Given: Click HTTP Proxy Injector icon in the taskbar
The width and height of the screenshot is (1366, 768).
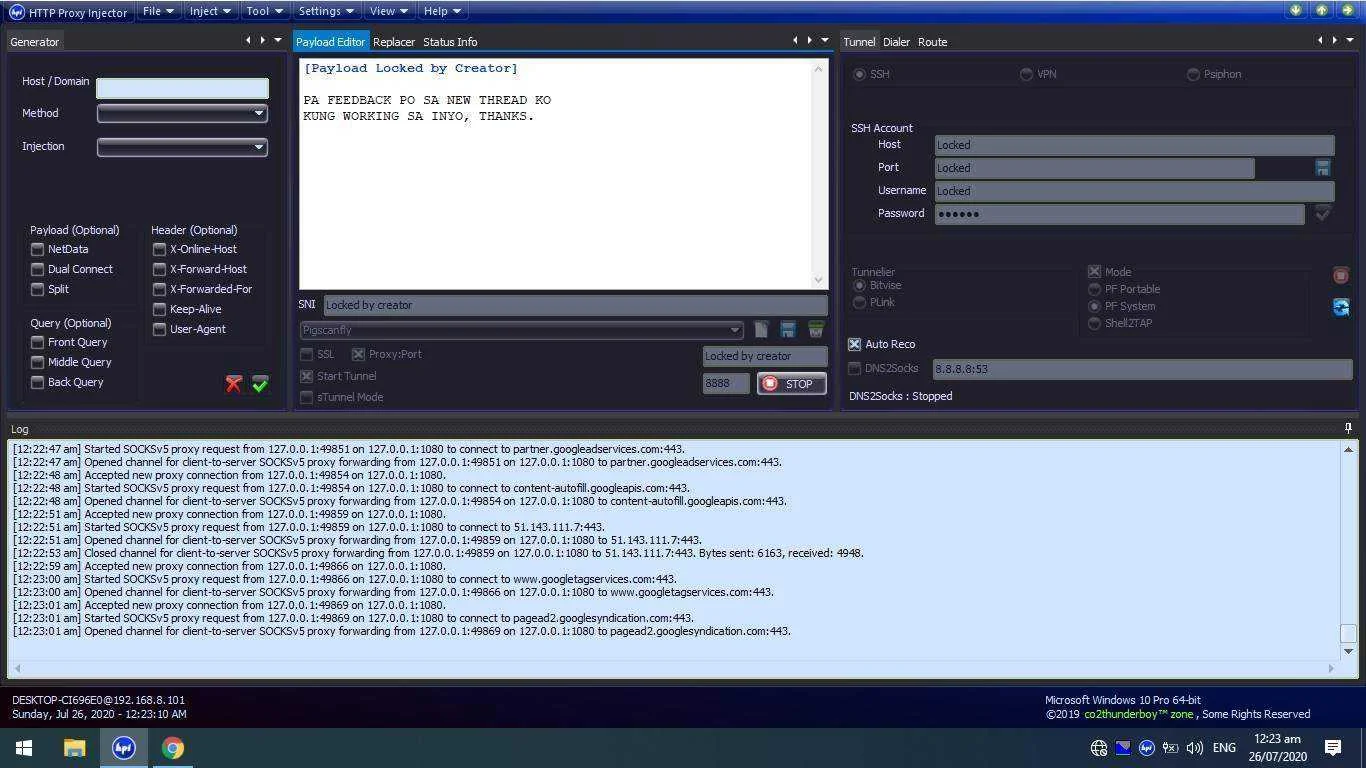Looking at the screenshot, I should pos(124,748).
